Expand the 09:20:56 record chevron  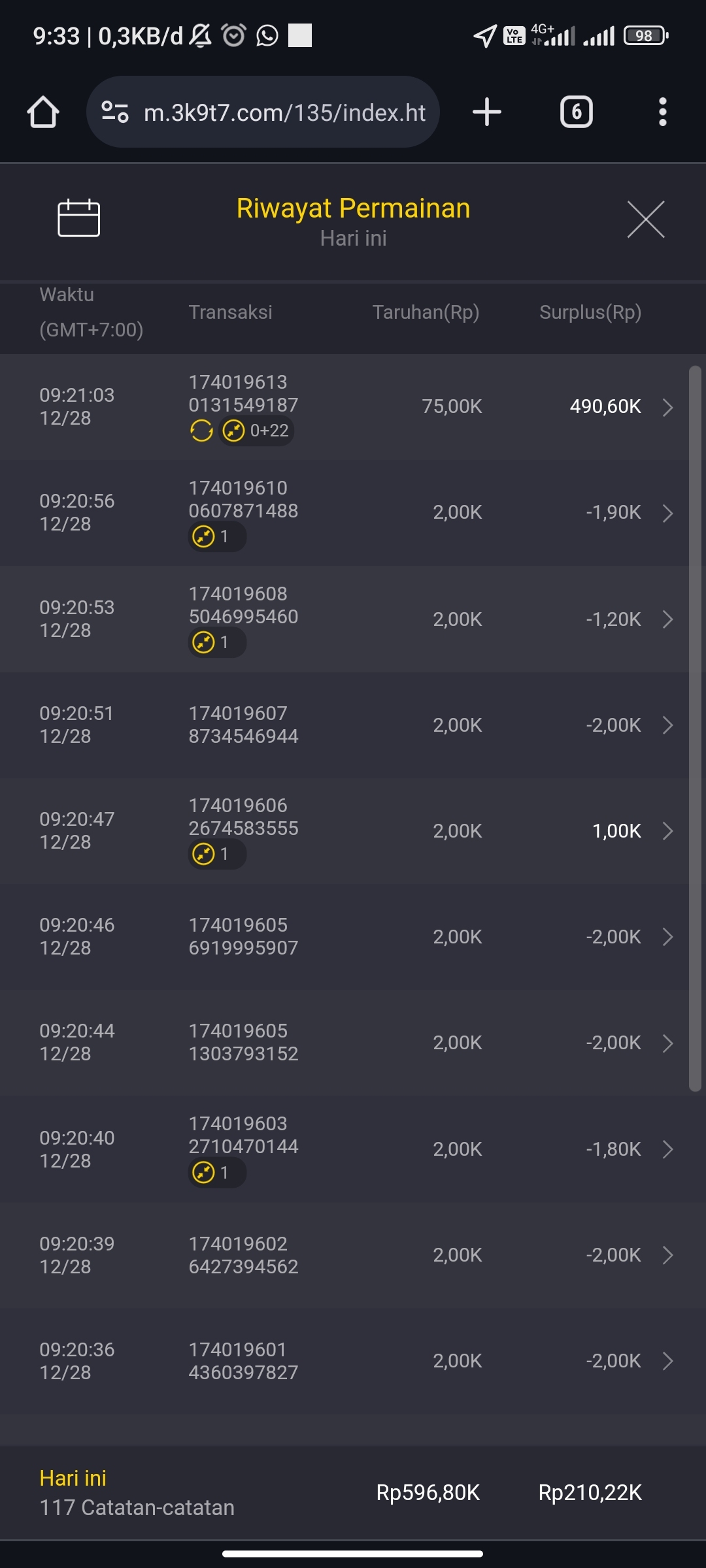(667, 513)
